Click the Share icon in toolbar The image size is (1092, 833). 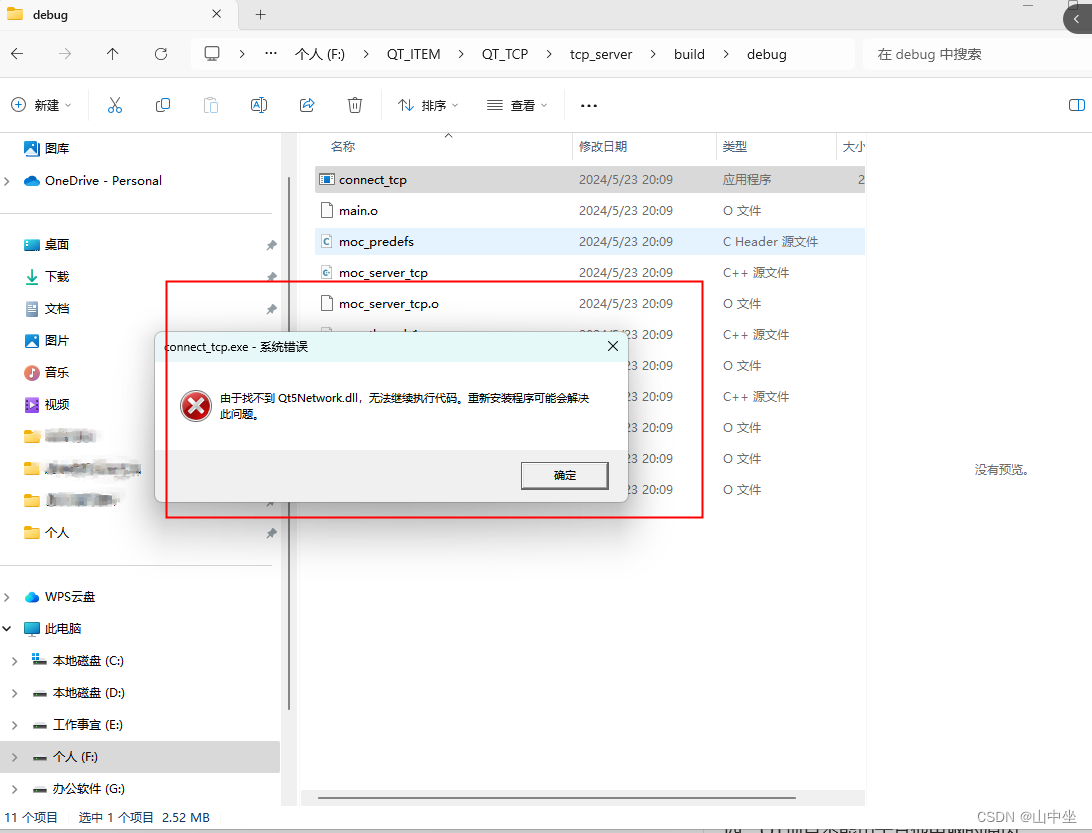point(307,105)
